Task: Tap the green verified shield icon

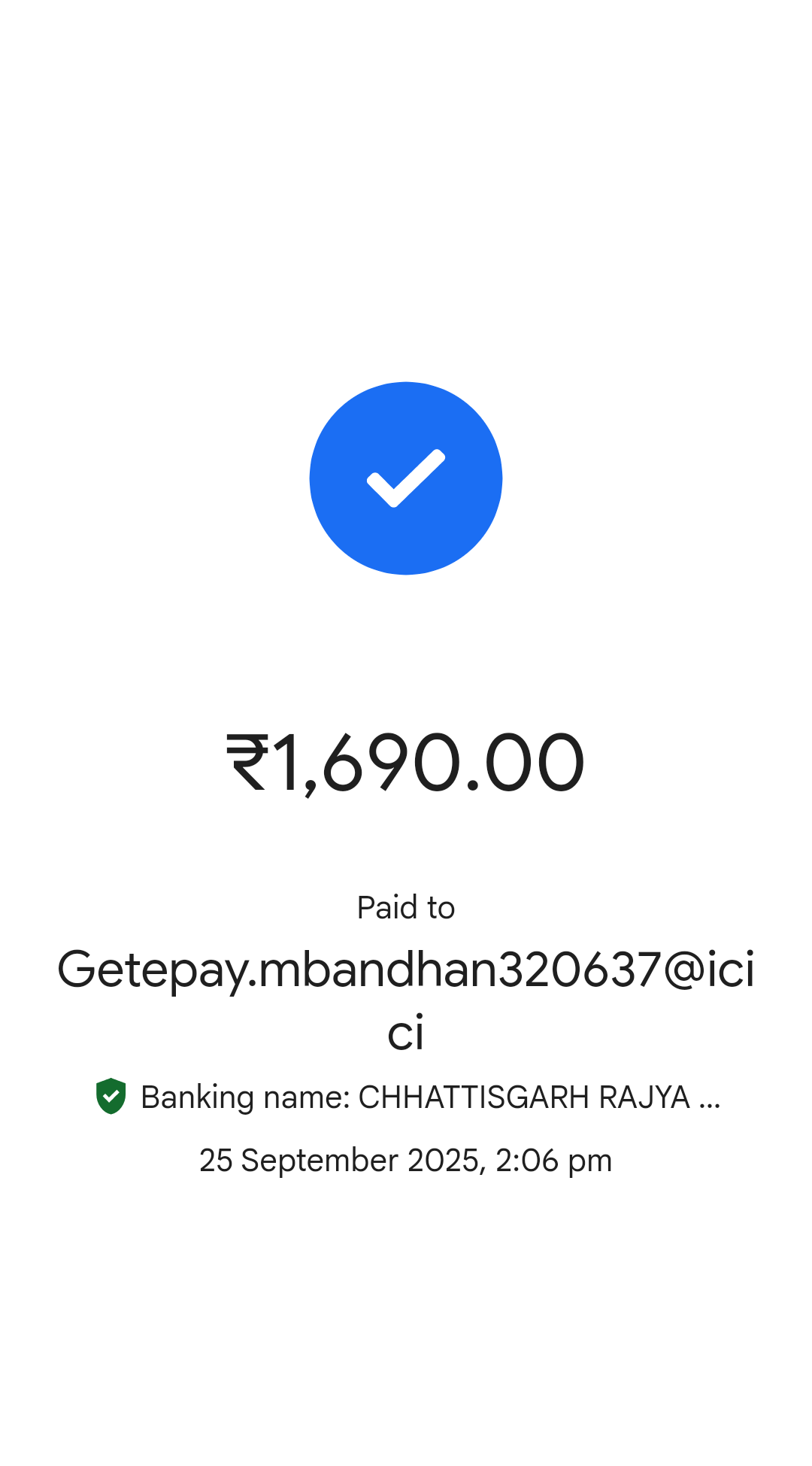Action: coord(111,1096)
